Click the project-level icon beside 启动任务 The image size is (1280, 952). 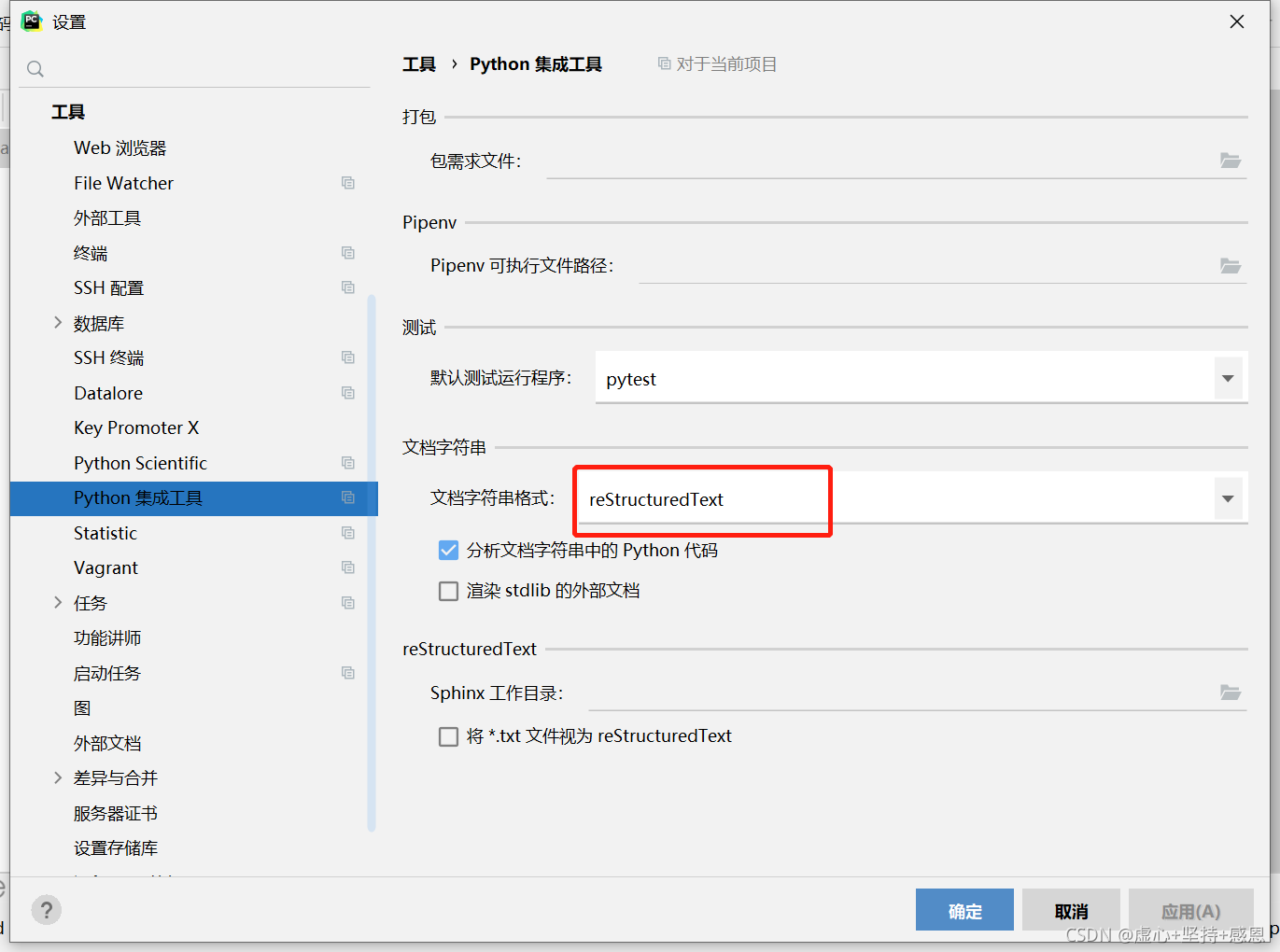pos(348,673)
